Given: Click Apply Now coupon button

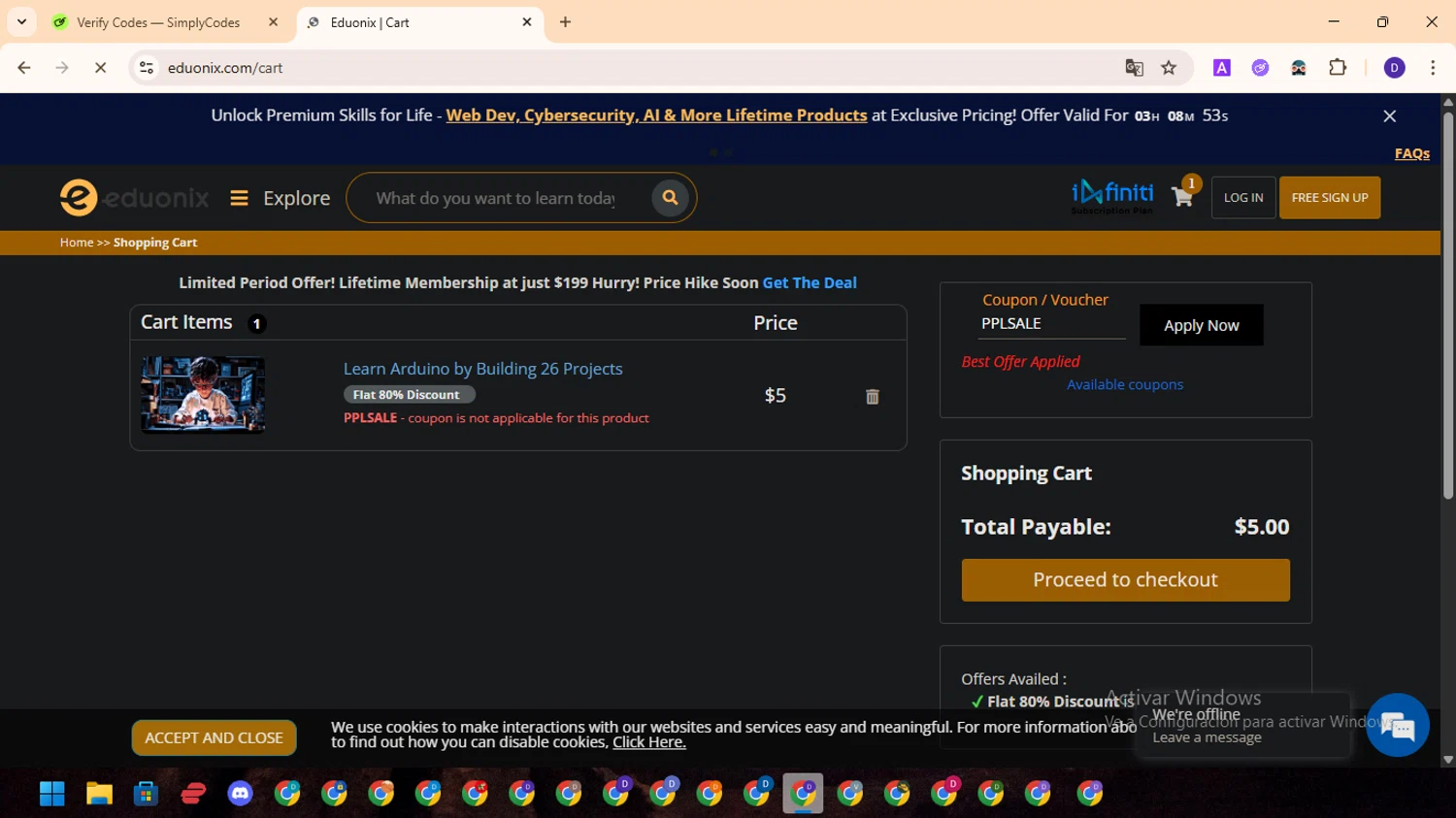Looking at the screenshot, I should (x=1202, y=325).
